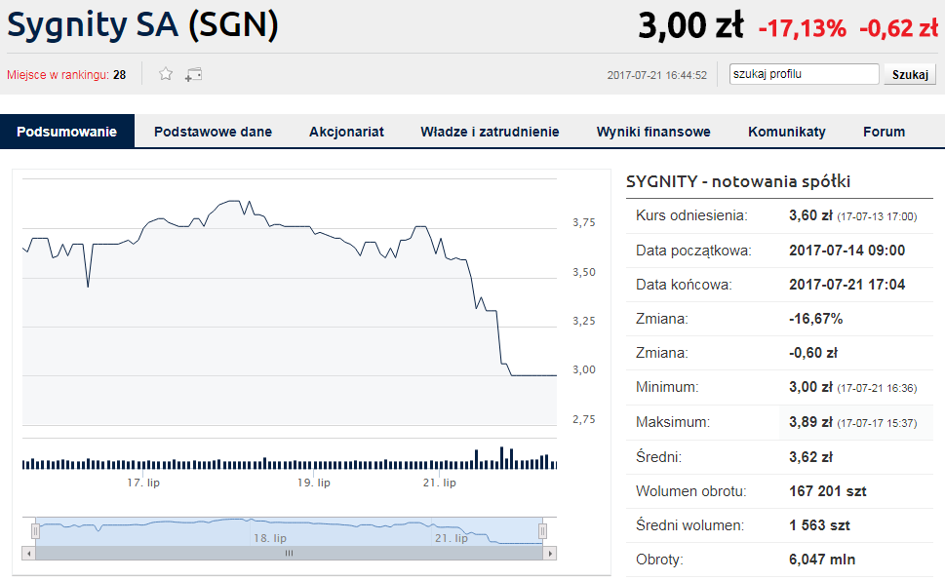
Task: Click the add-to-portfolio wallet icon
Action: click(x=193, y=74)
